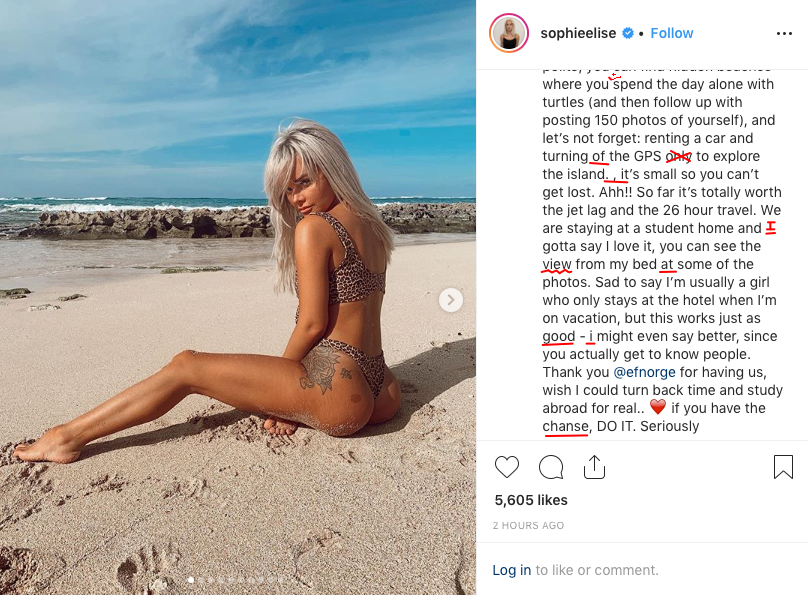Share the post via the share icon

[594, 467]
